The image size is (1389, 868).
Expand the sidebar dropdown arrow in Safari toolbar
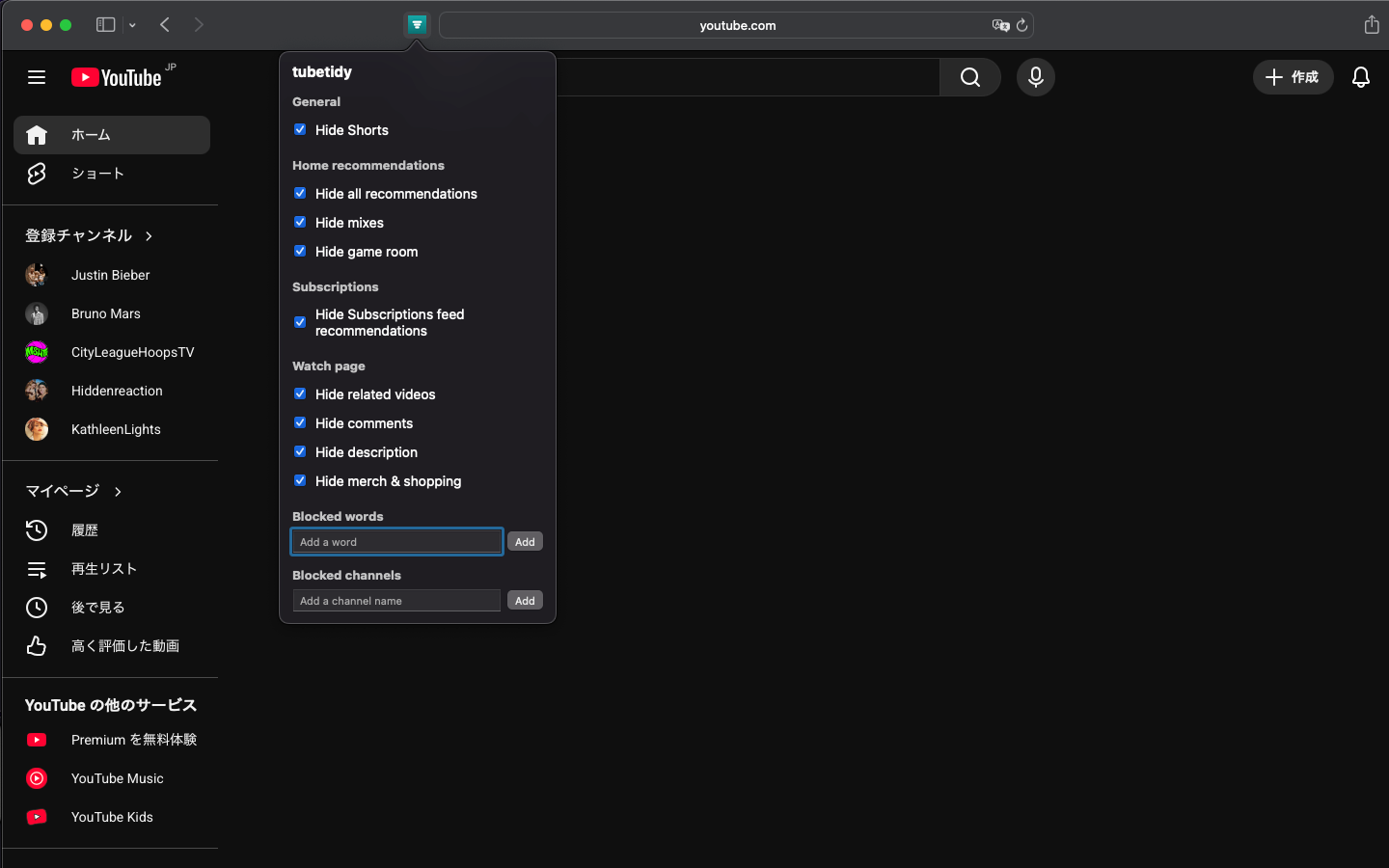132,25
